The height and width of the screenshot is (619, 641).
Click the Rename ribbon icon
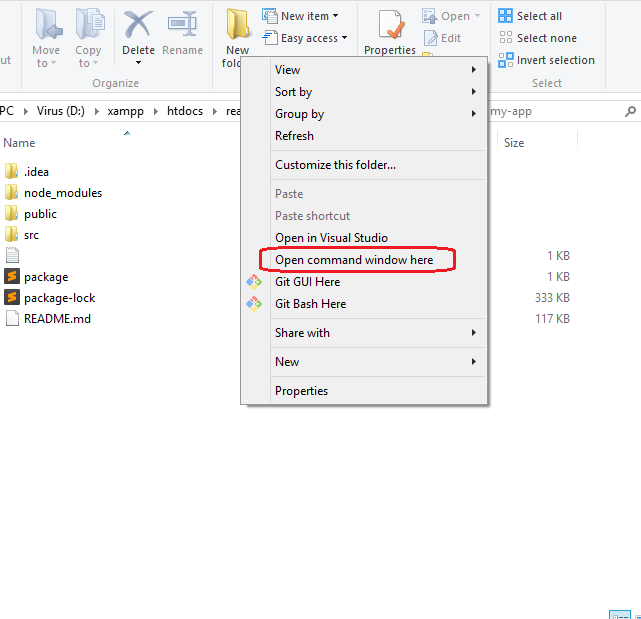[x=182, y=24]
